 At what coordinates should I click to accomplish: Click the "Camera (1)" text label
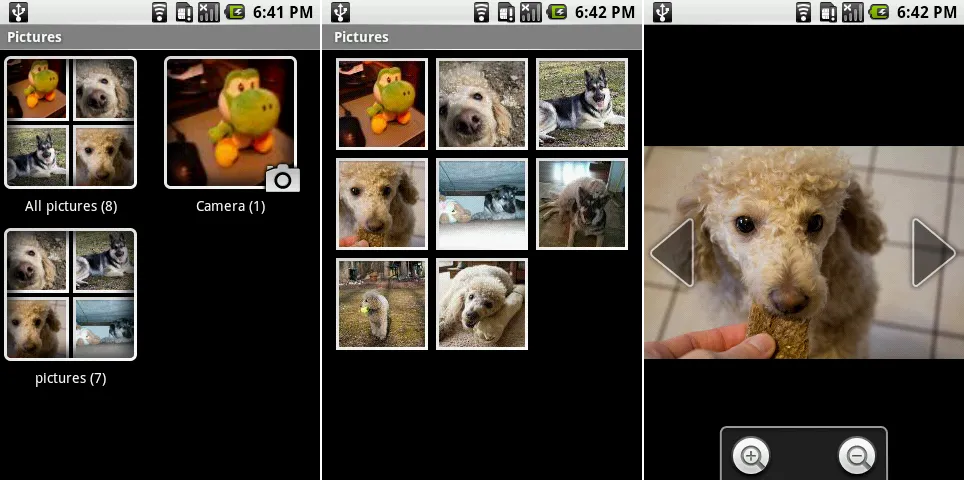coord(230,206)
